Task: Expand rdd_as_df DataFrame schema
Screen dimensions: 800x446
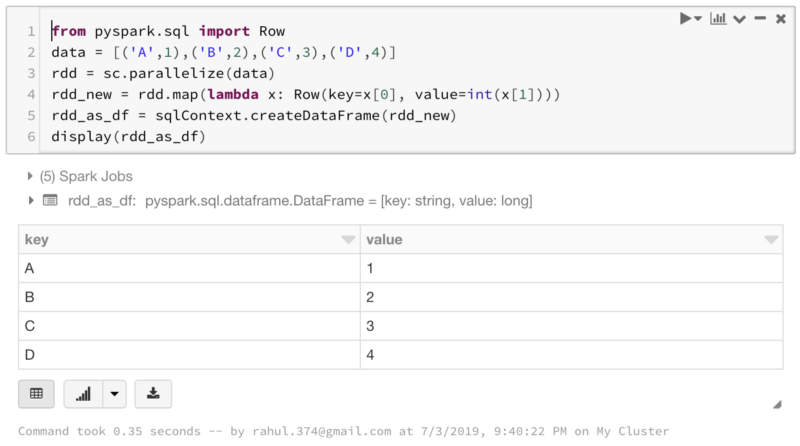Action: (x=29, y=201)
